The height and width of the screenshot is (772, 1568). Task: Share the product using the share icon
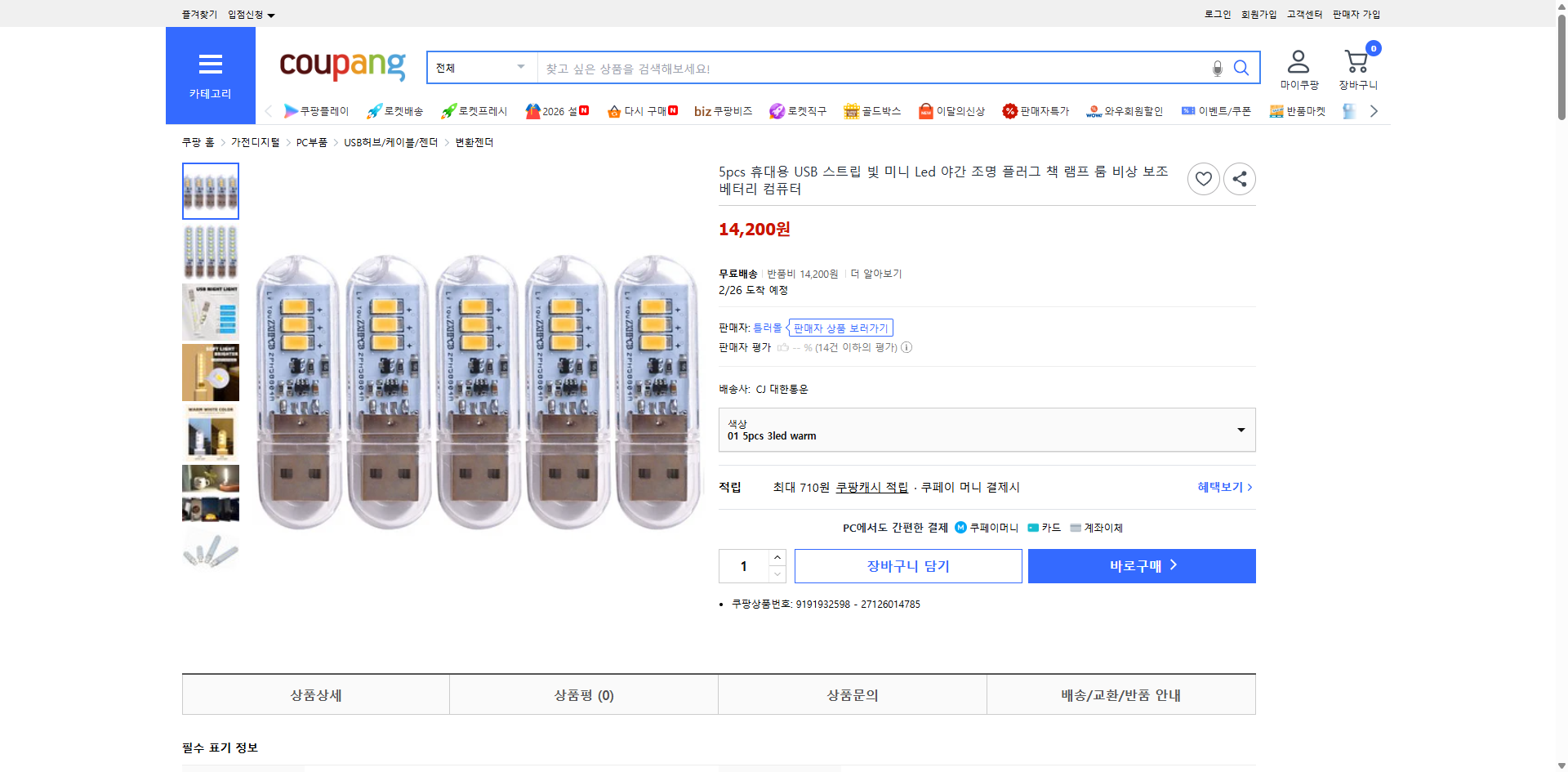(x=1239, y=178)
